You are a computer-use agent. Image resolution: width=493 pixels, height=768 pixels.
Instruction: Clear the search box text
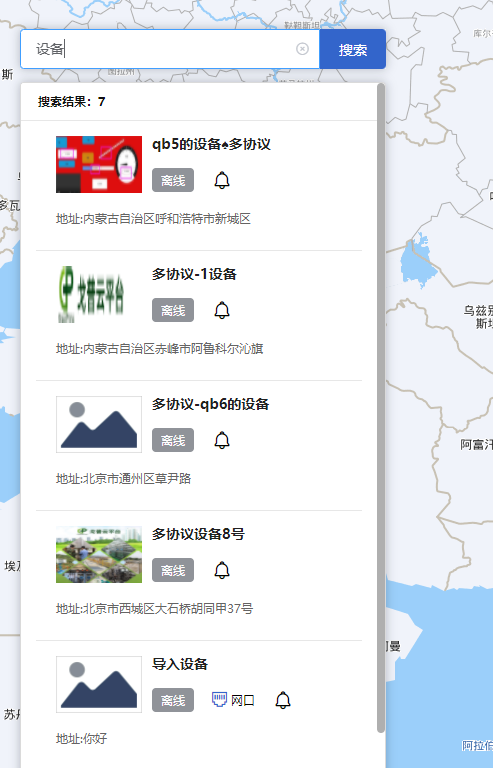[x=303, y=48]
